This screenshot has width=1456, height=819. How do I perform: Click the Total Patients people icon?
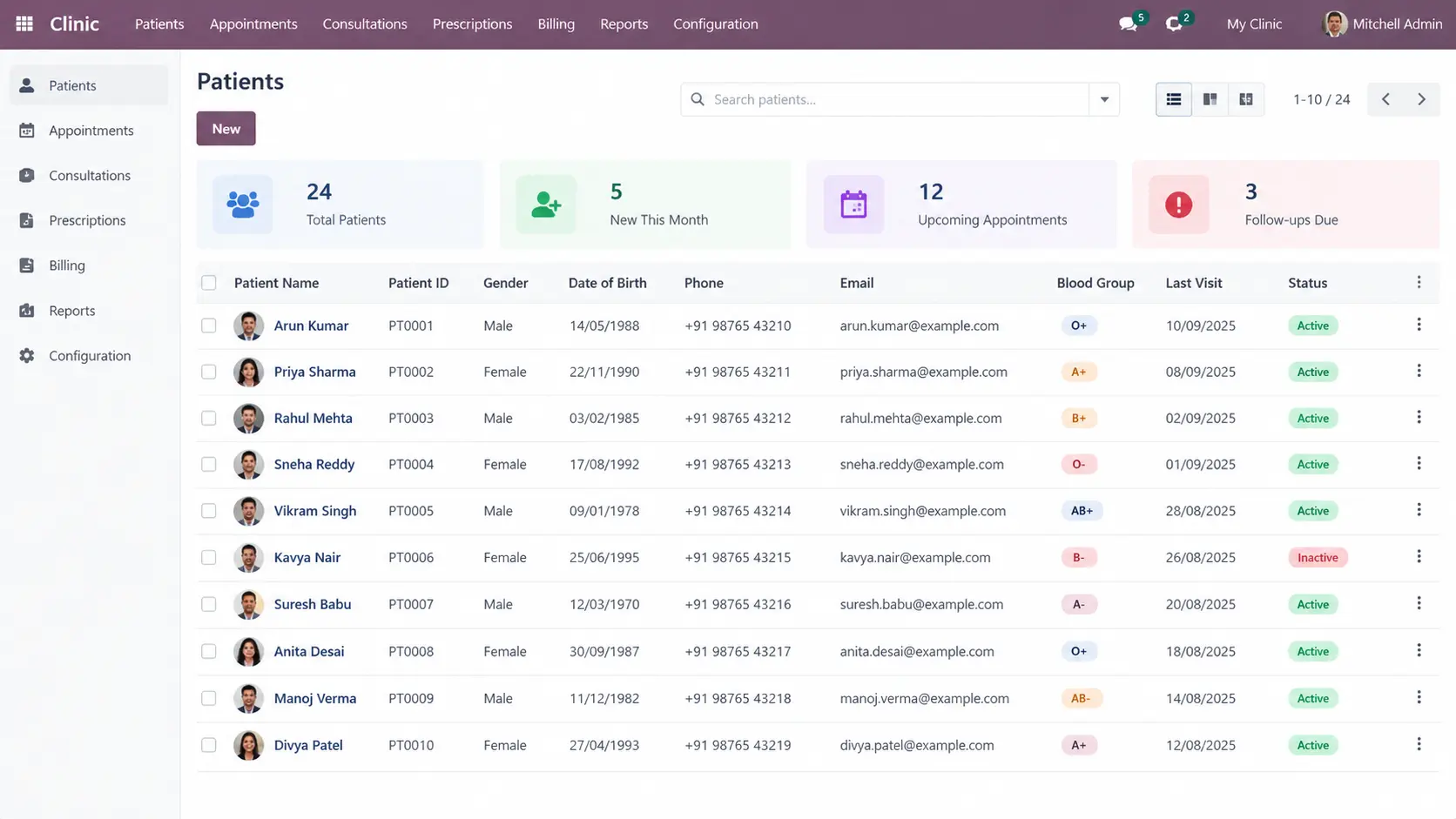click(x=243, y=205)
